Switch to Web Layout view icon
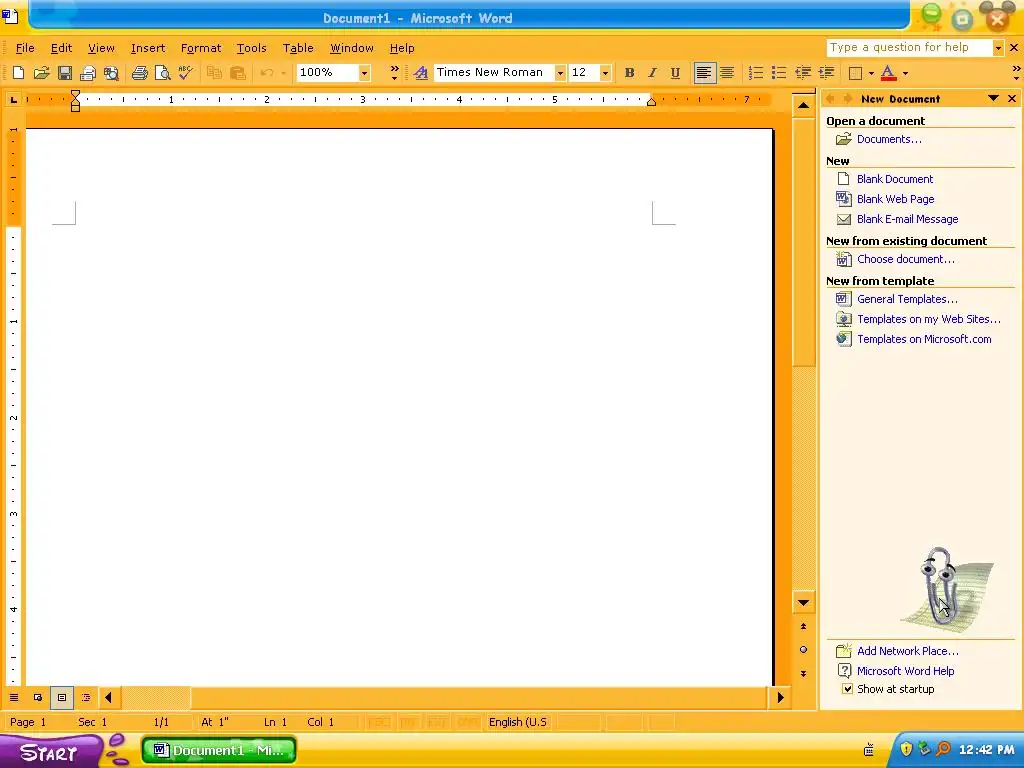The height and width of the screenshot is (768, 1024). click(x=38, y=697)
